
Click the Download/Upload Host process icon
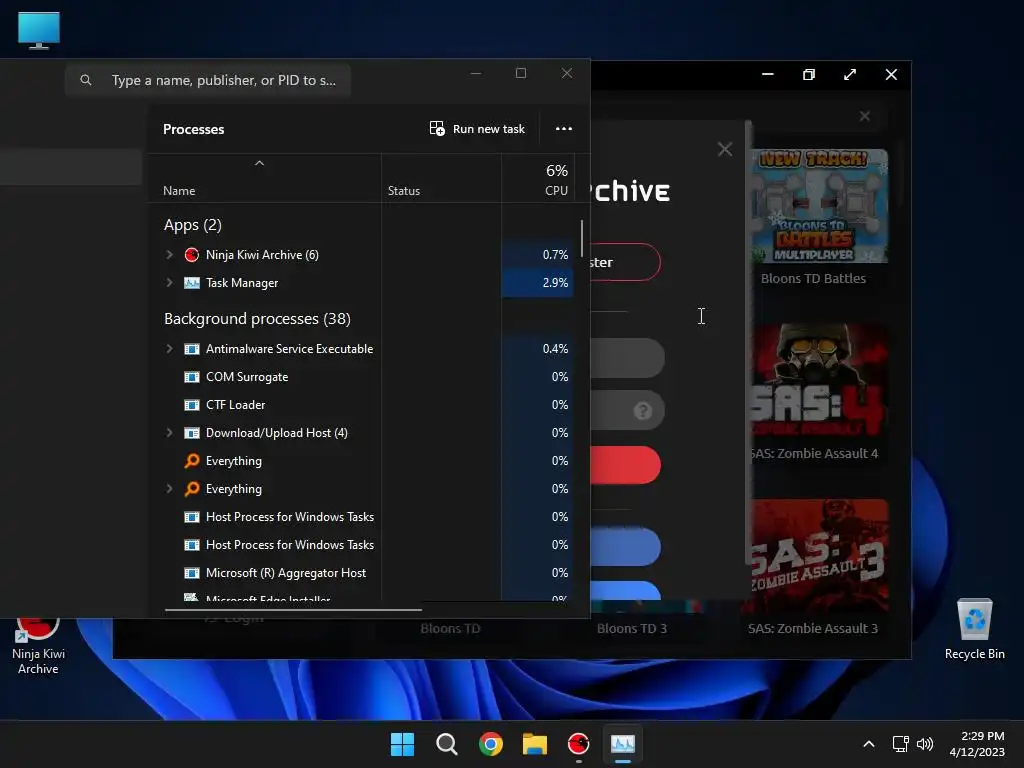[x=191, y=433]
